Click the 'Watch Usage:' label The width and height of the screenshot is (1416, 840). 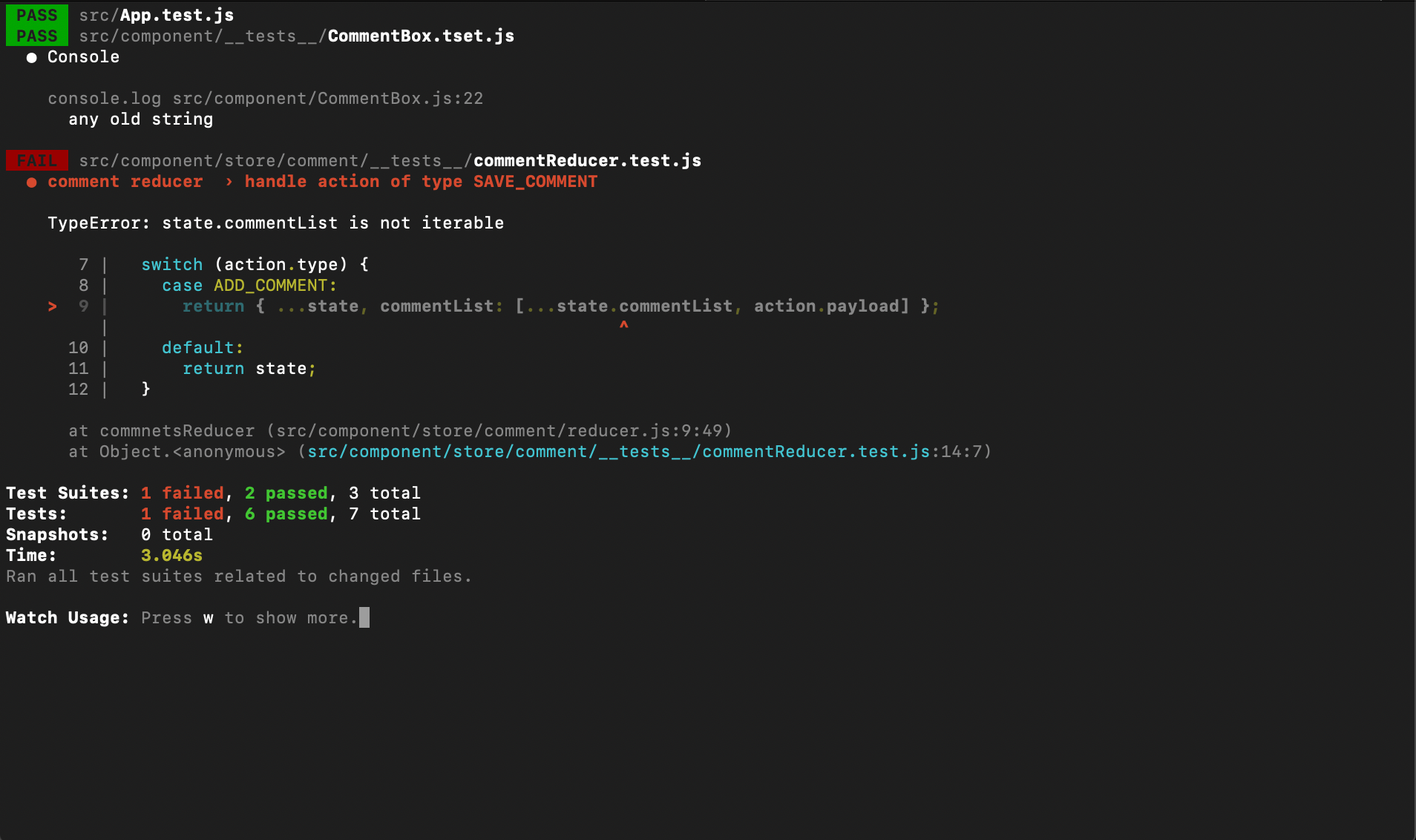(x=68, y=617)
